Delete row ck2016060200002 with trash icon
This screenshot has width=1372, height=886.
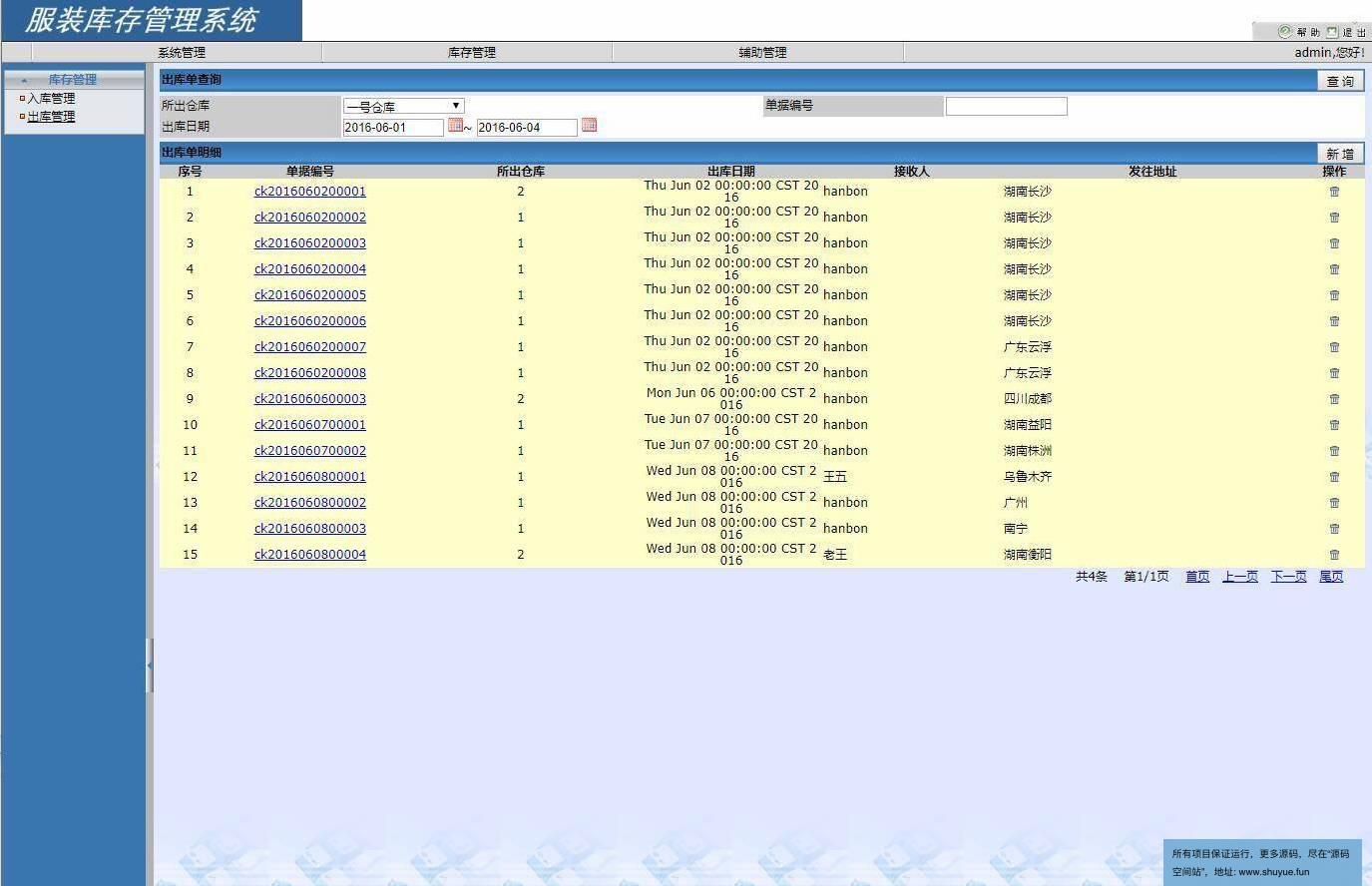(x=1334, y=218)
